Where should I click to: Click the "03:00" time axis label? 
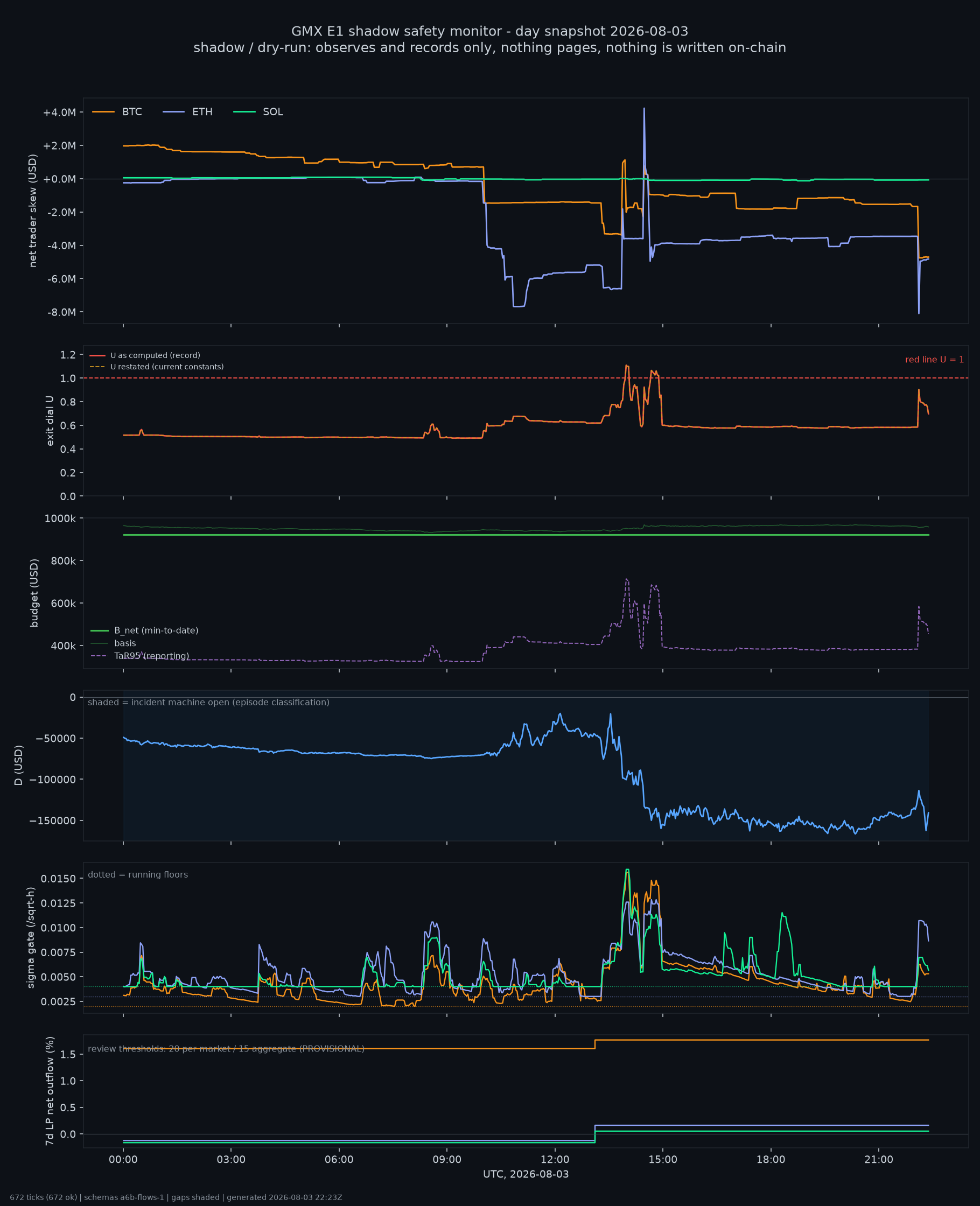231,1160
